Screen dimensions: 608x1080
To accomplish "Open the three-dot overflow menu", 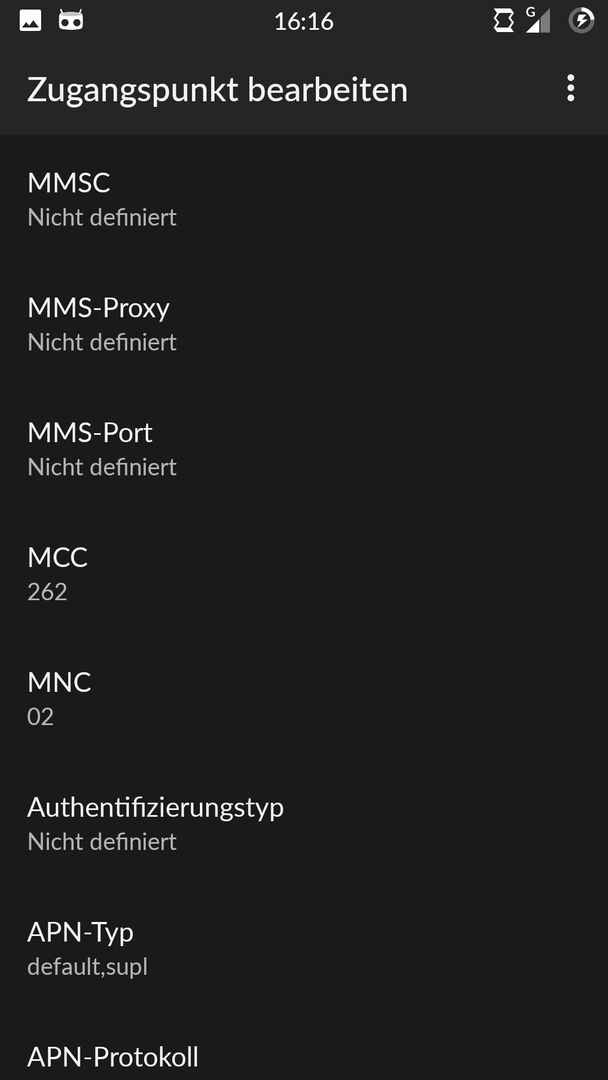I will [570, 89].
